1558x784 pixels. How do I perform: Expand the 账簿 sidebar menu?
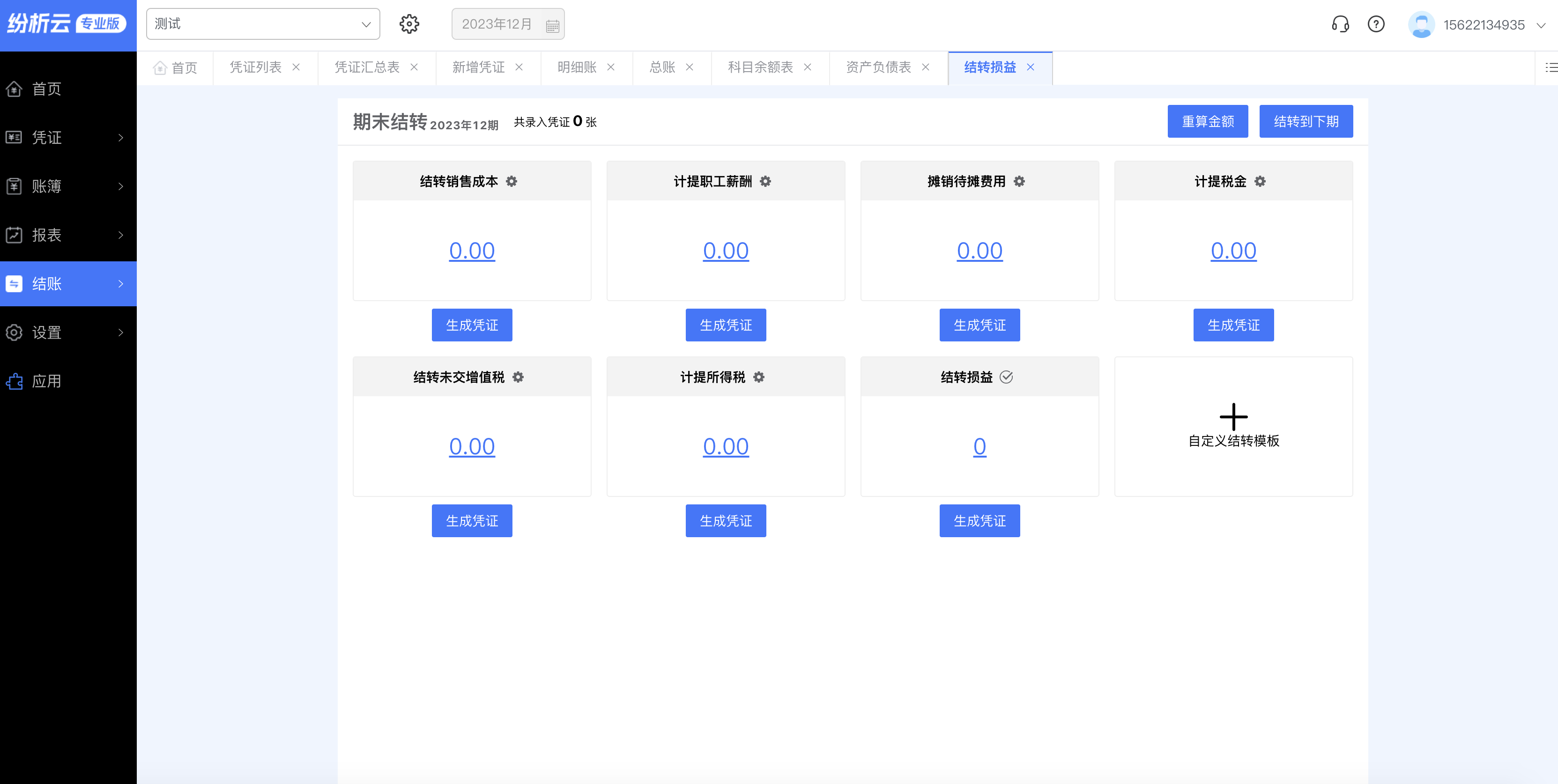coord(68,186)
